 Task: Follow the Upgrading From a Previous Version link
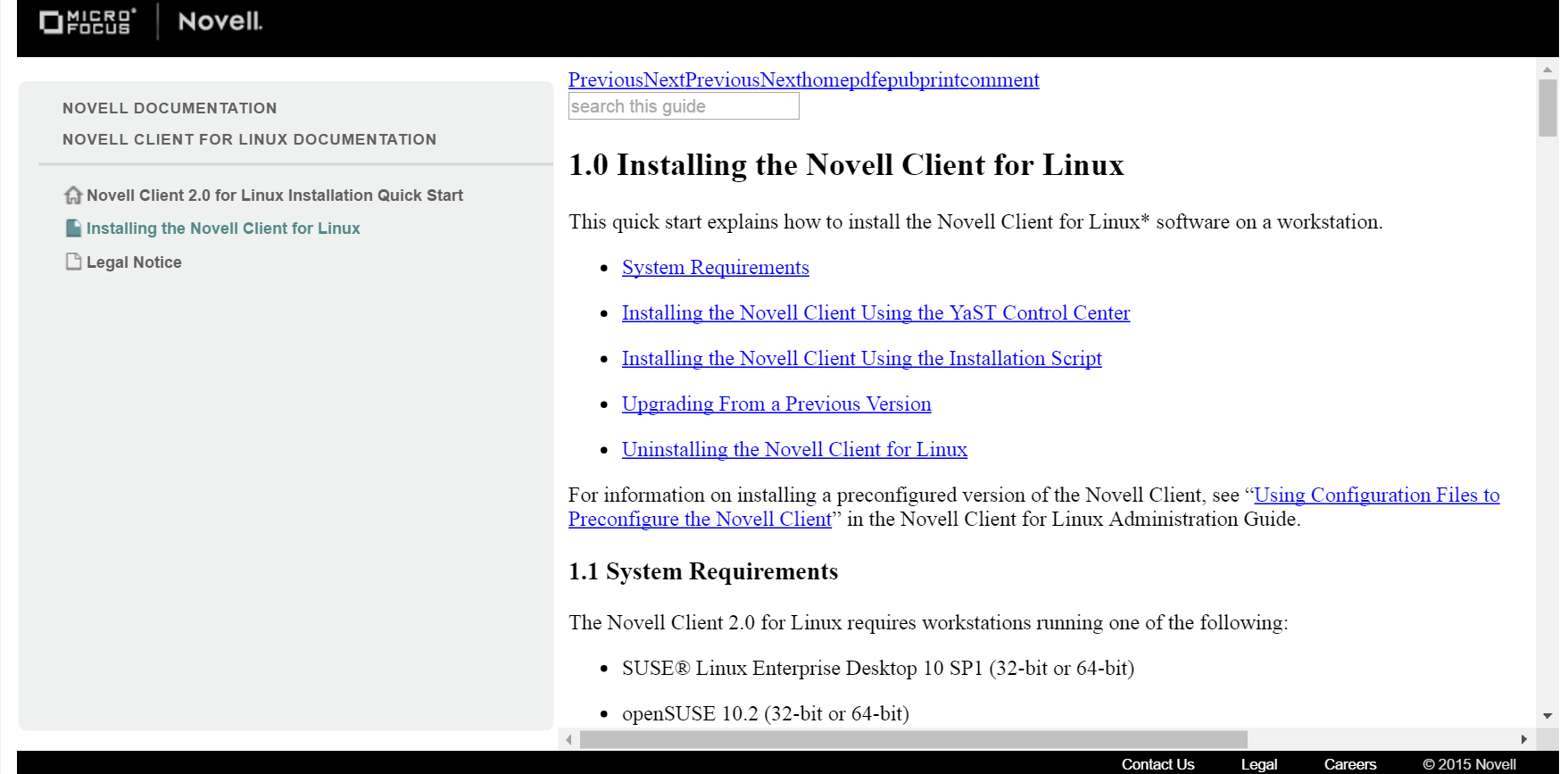(776, 404)
